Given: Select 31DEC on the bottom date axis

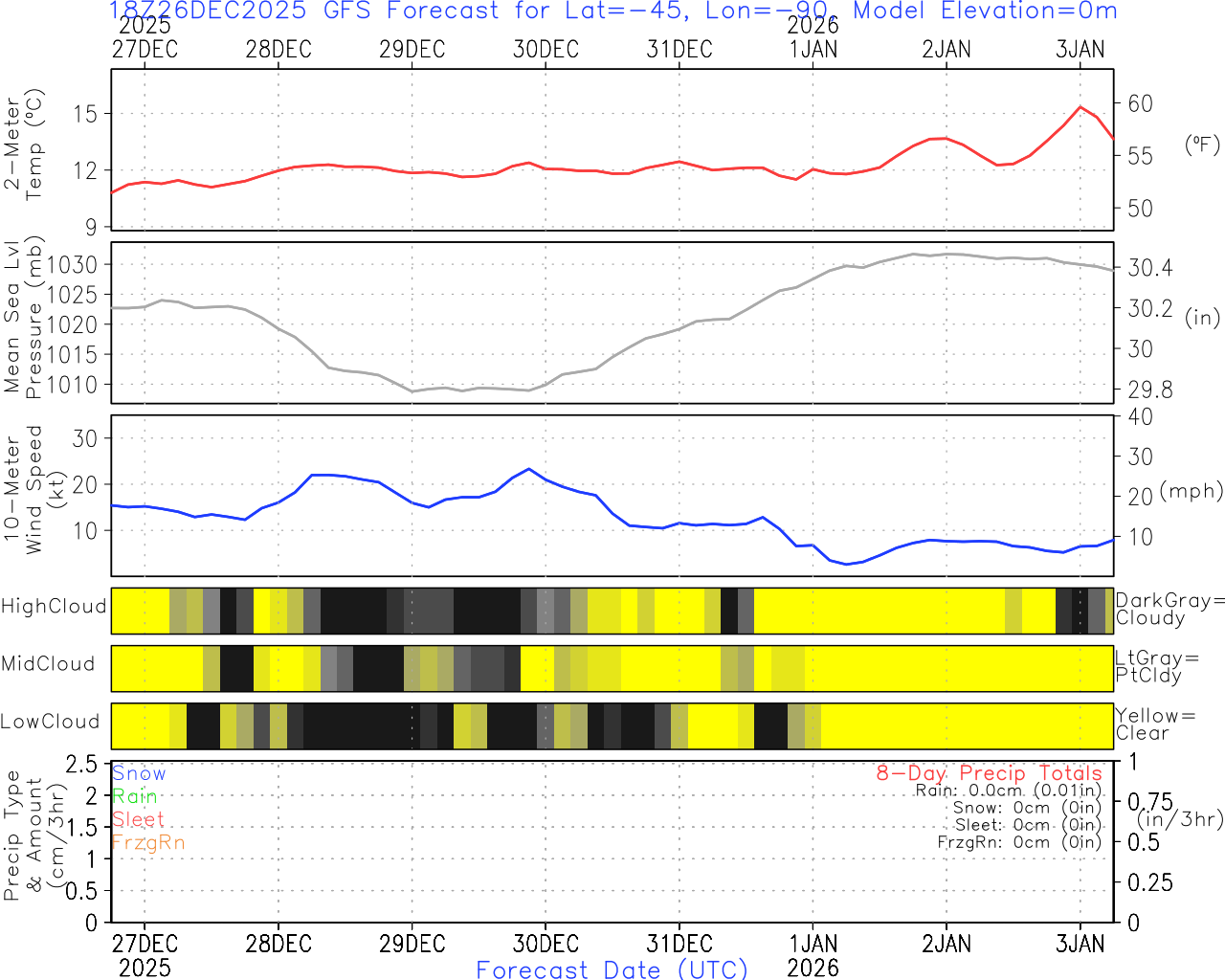Looking at the screenshot, I should pos(679,944).
